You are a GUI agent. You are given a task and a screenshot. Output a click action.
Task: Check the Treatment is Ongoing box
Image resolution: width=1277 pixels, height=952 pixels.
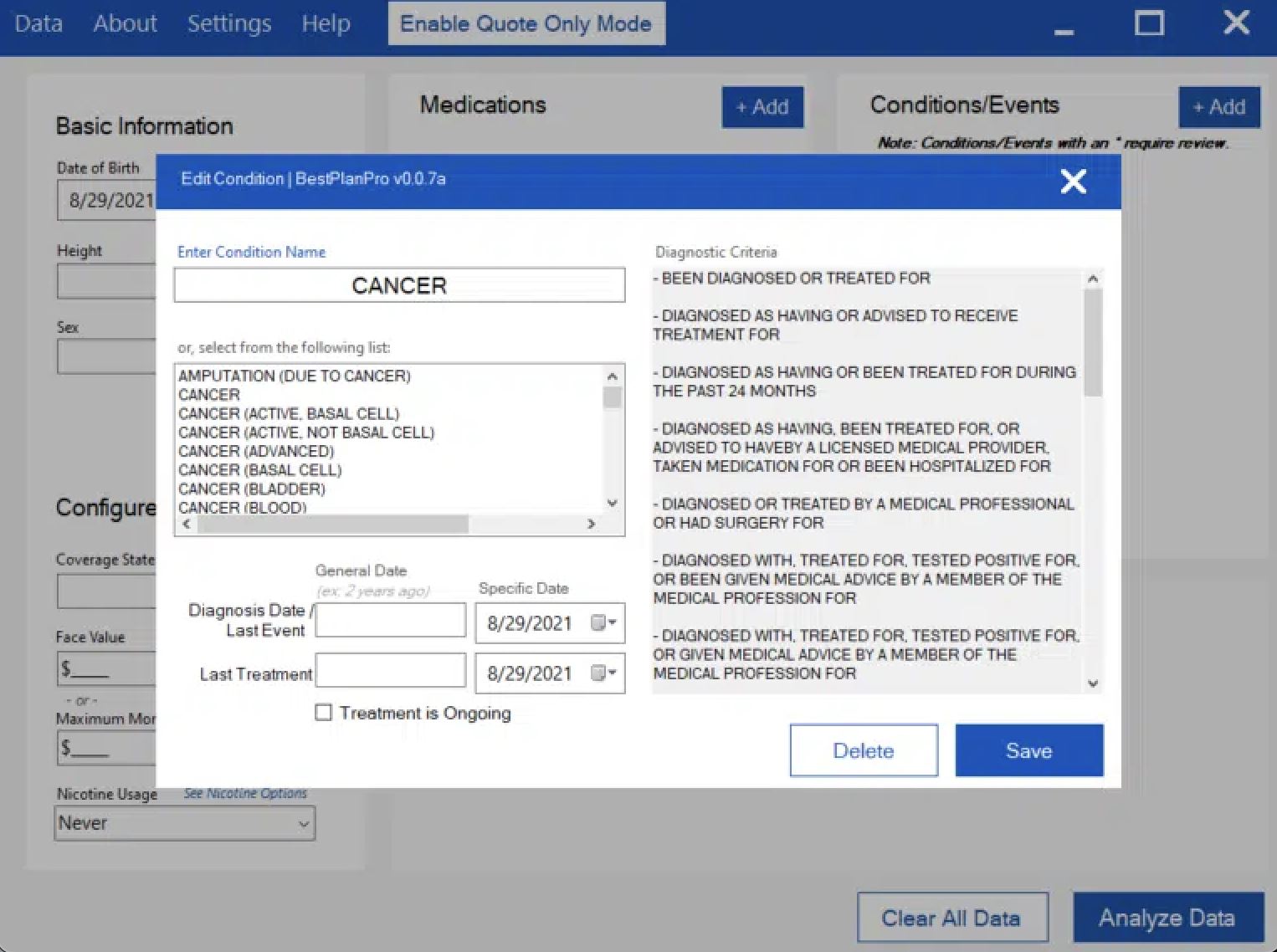point(324,713)
